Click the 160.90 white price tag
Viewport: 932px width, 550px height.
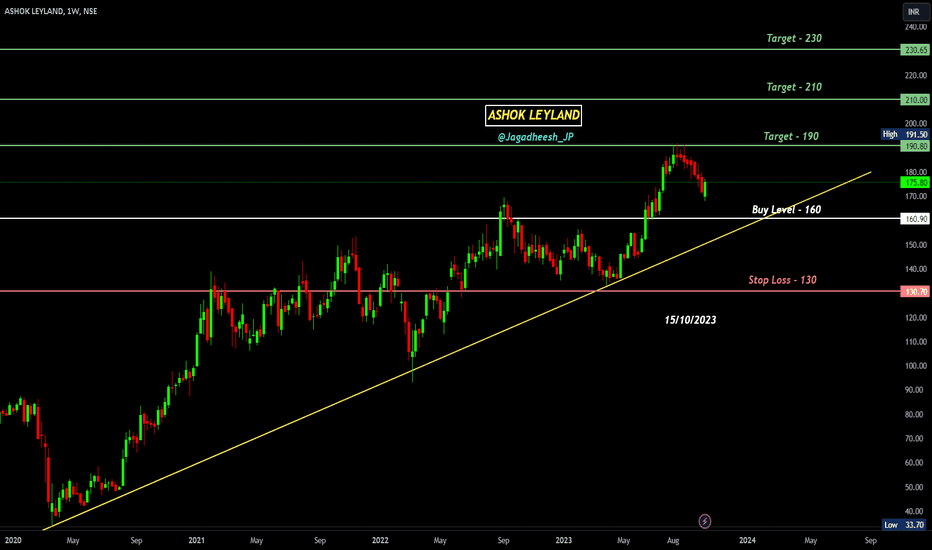pos(915,219)
